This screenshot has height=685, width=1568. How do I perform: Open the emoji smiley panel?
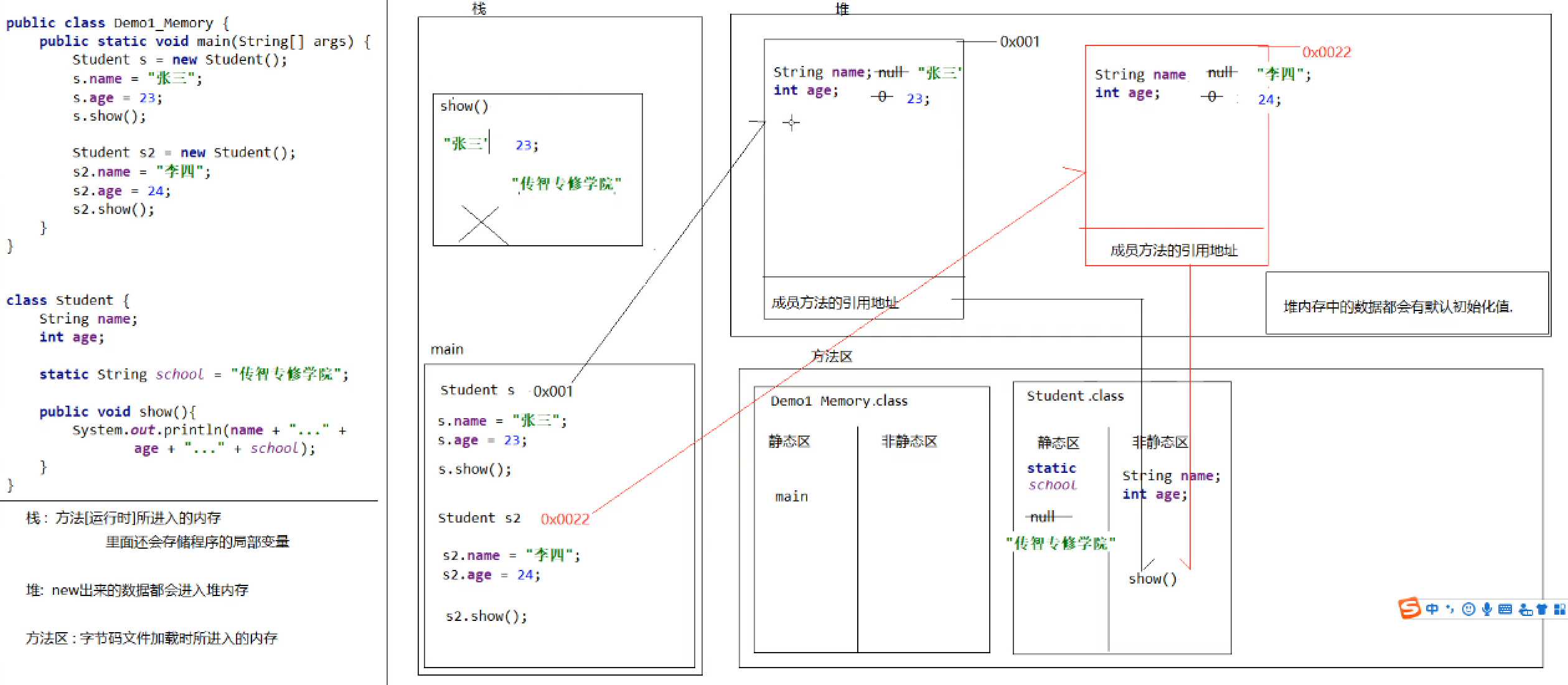(1468, 609)
